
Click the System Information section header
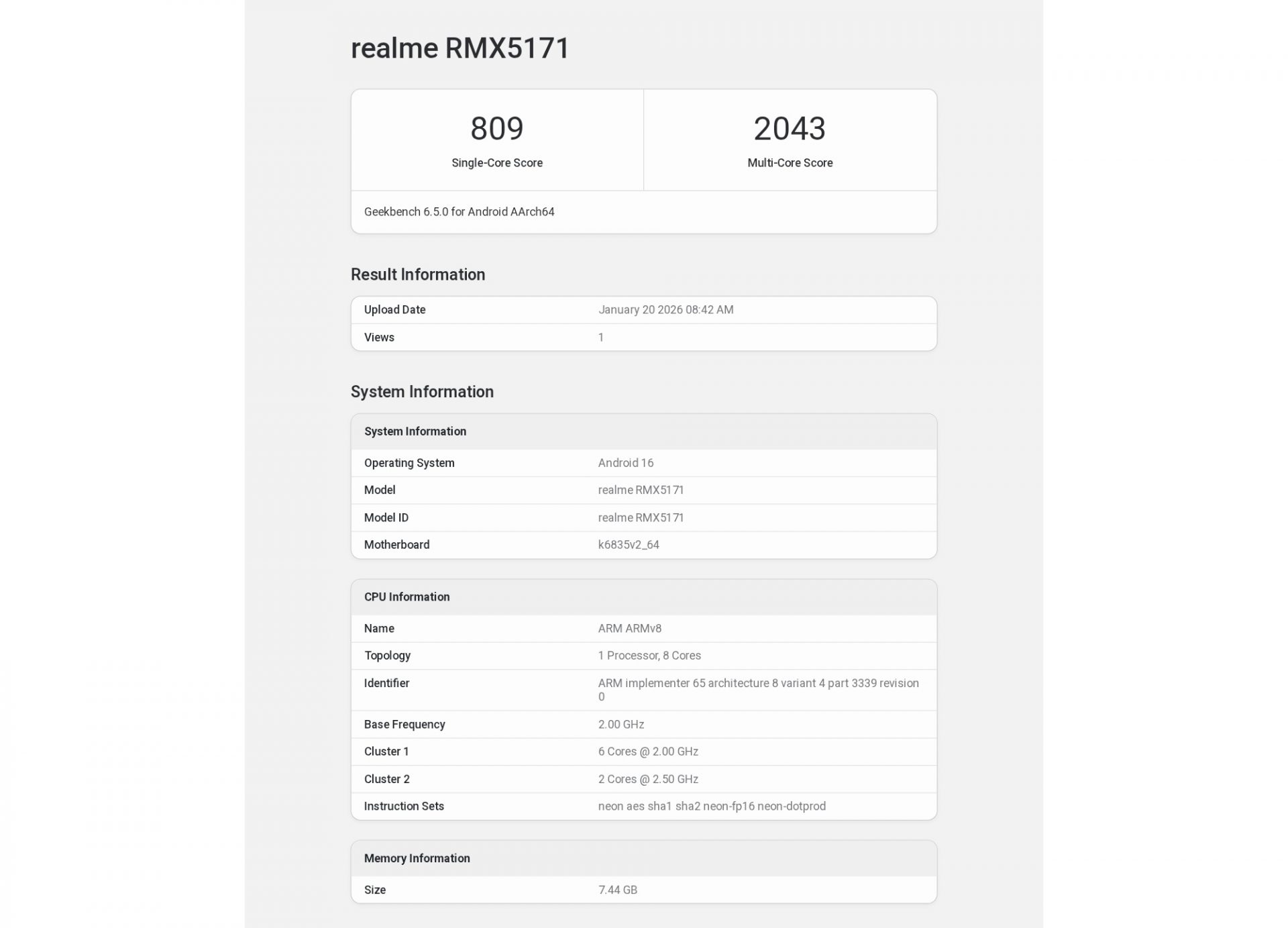click(x=422, y=391)
